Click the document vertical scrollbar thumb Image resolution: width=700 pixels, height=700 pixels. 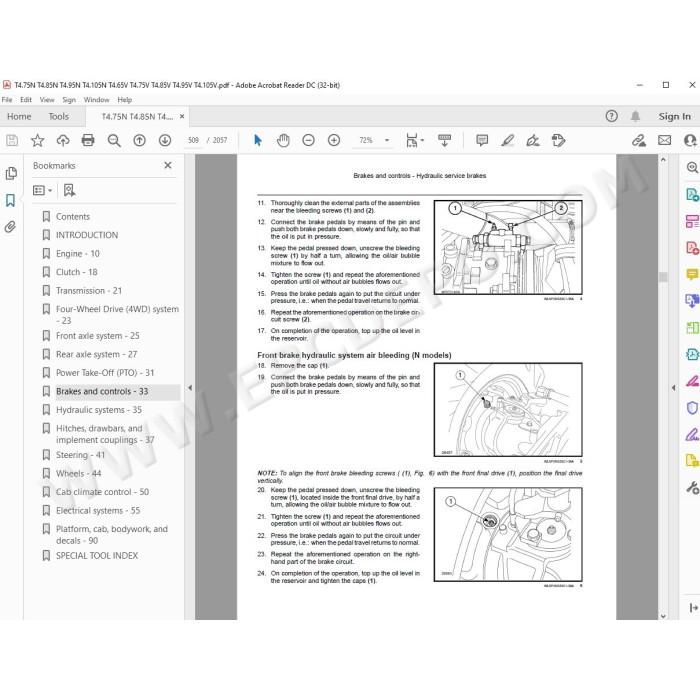click(663, 277)
